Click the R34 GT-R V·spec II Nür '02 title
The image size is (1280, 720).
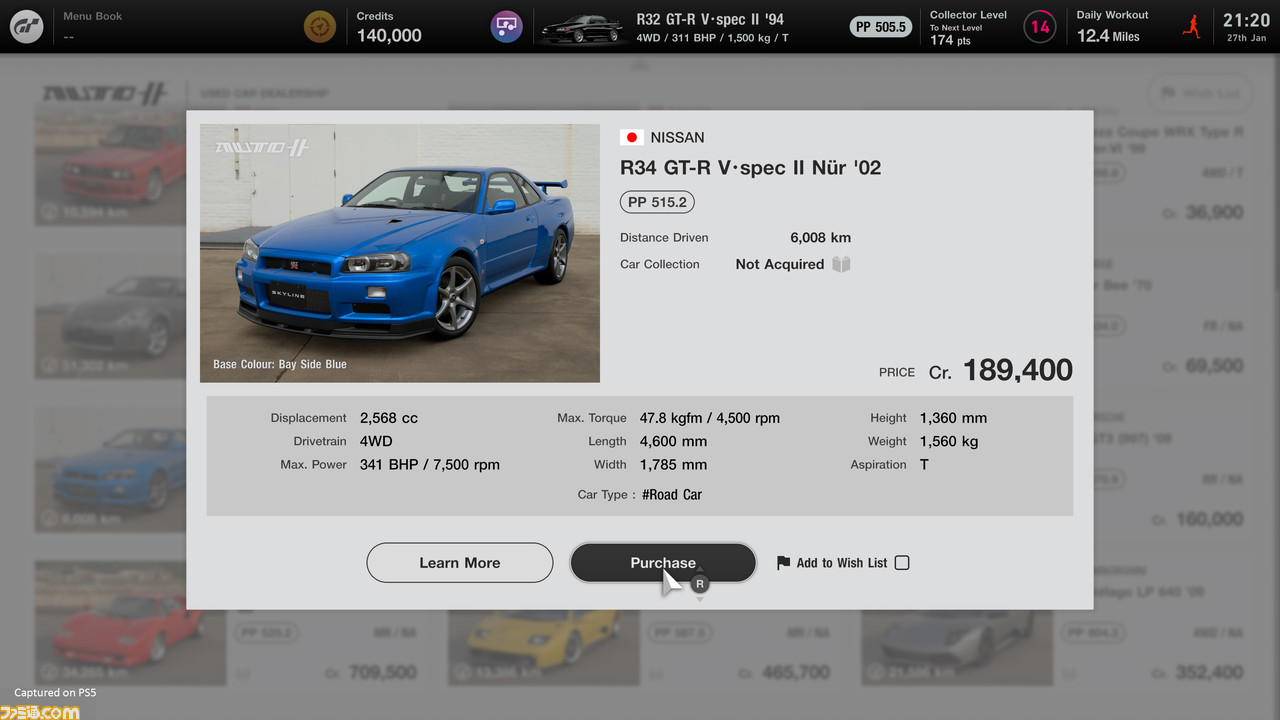[x=751, y=168]
